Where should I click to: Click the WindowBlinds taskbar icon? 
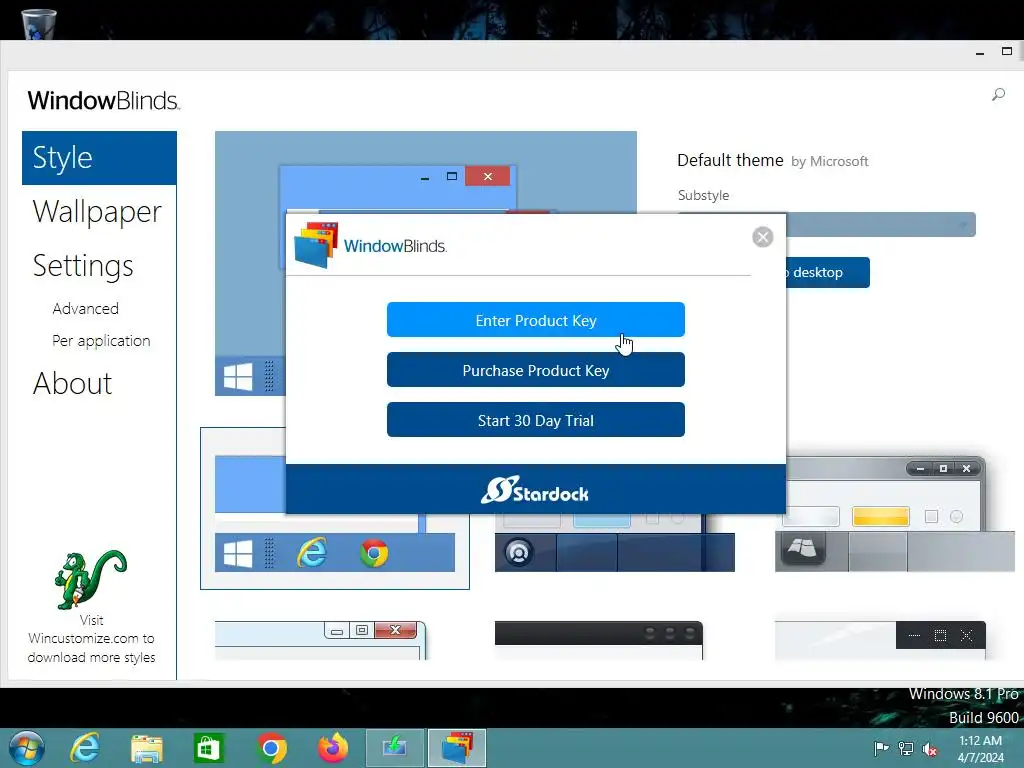coord(457,748)
